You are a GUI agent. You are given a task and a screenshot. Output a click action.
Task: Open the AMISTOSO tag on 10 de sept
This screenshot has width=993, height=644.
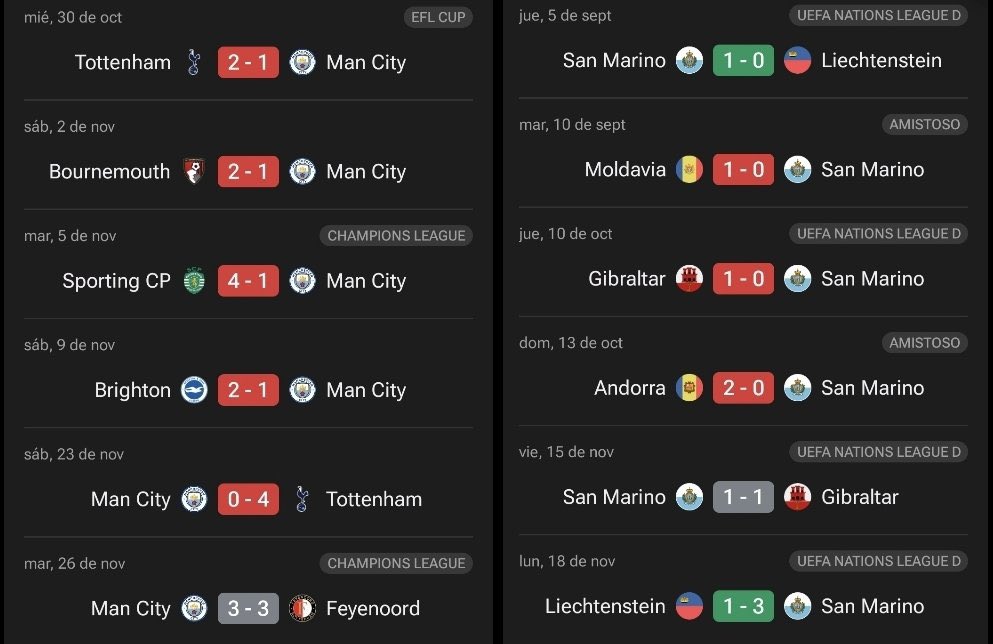tap(925, 124)
